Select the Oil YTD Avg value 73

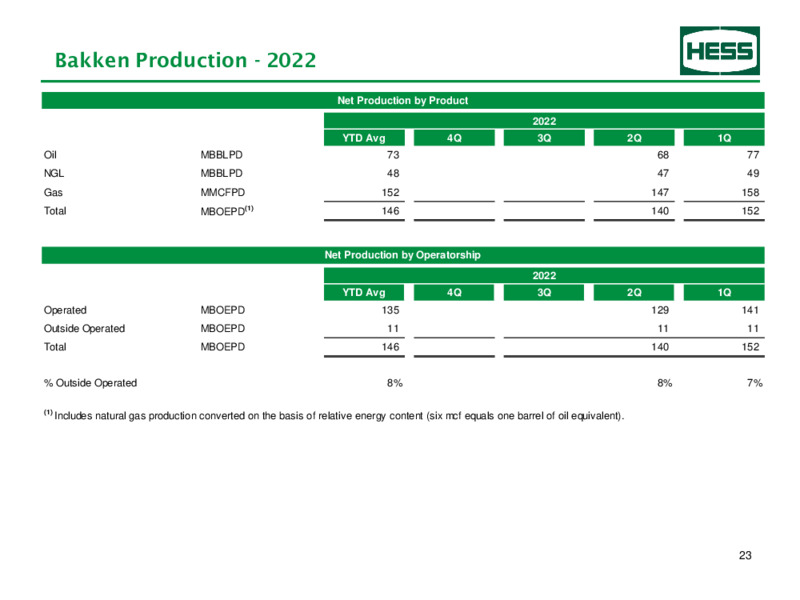pos(393,155)
